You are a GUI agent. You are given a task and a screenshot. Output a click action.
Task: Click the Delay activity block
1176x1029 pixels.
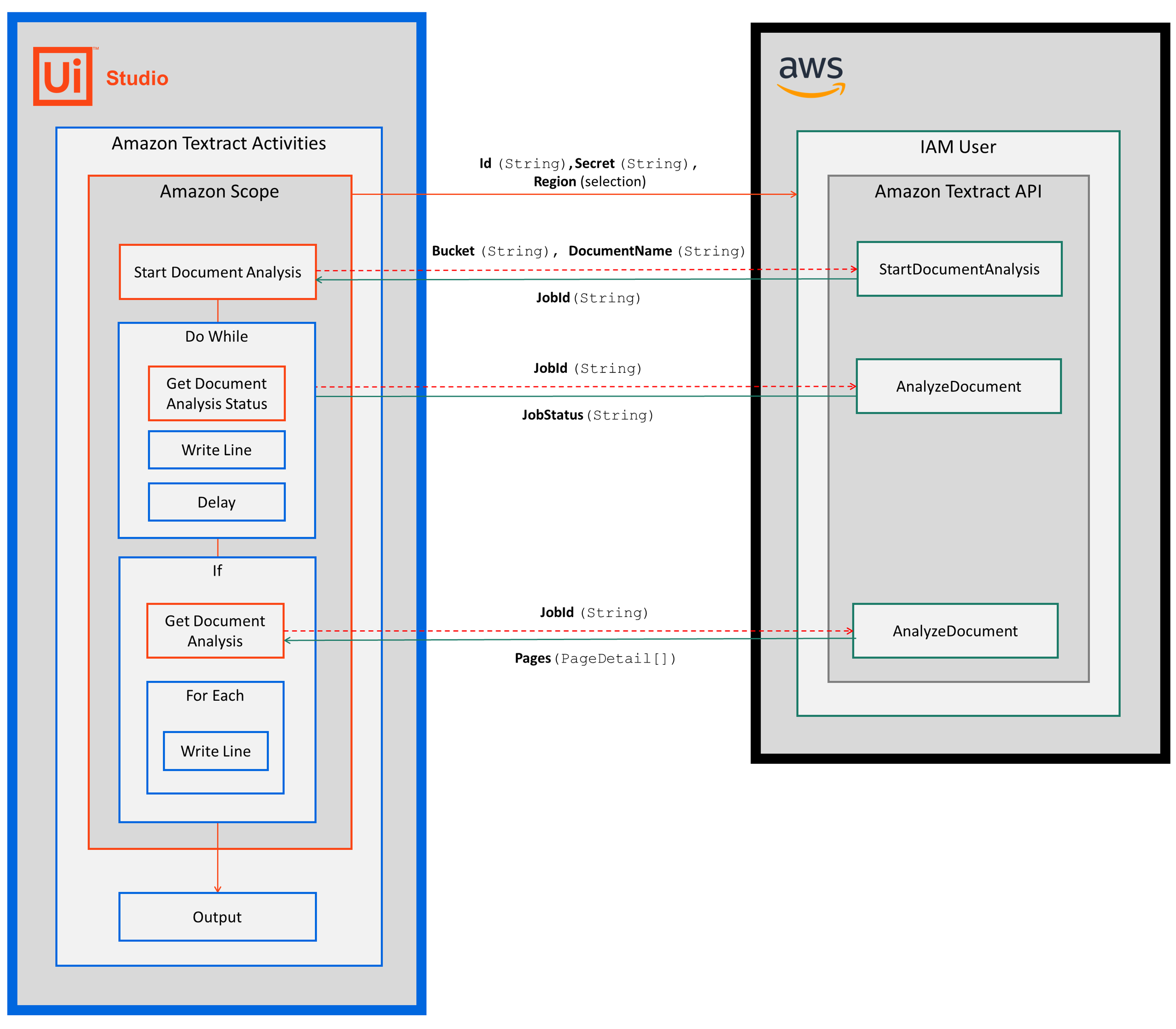coord(216,502)
